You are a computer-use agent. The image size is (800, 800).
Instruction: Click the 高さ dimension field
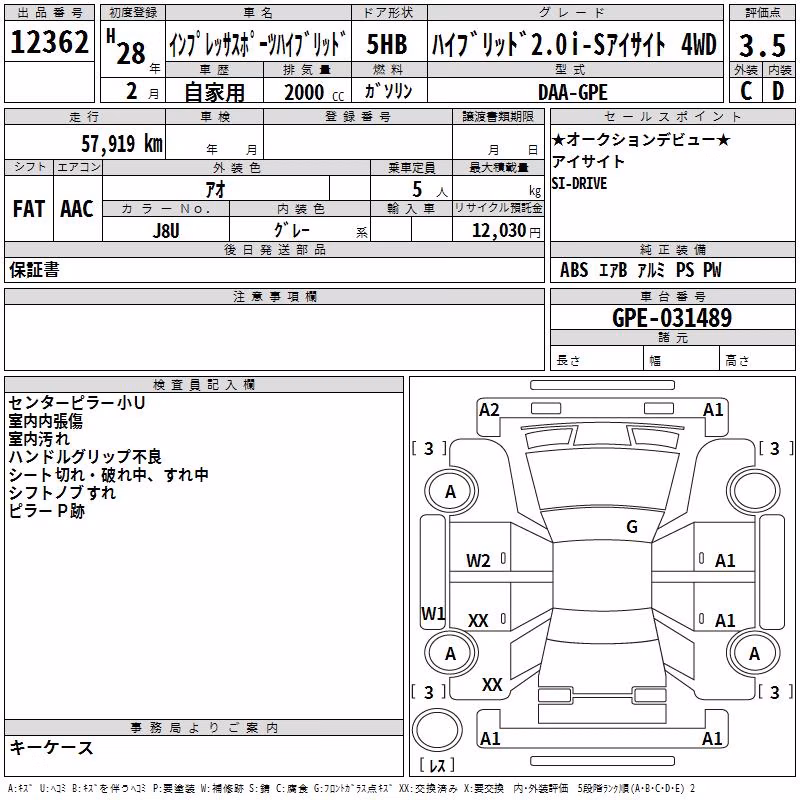coord(758,360)
